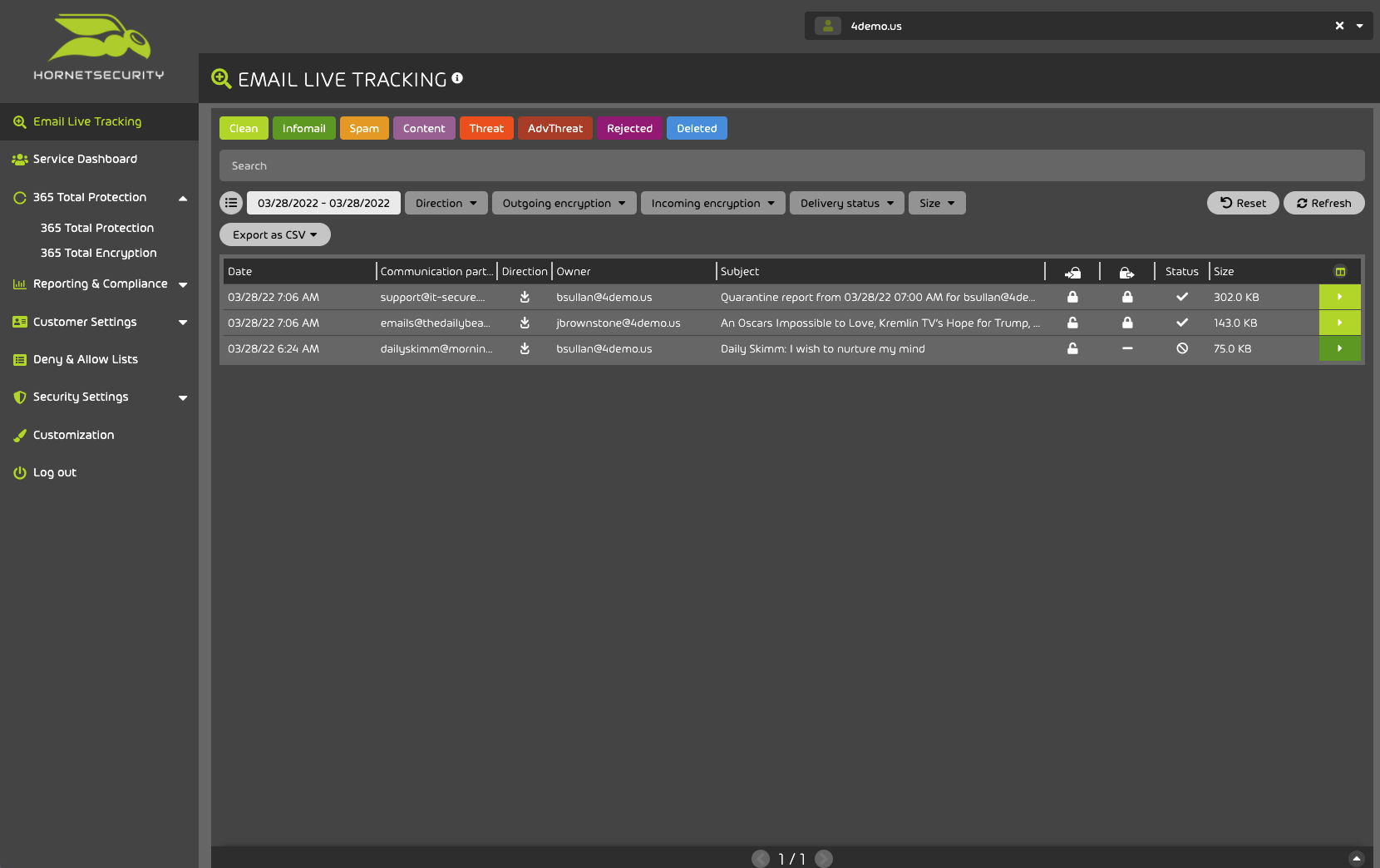Image resolution: width=1380 pixels, height=868 pixels.
Task: Select the Customization brush icon
Action: point(19,435)
